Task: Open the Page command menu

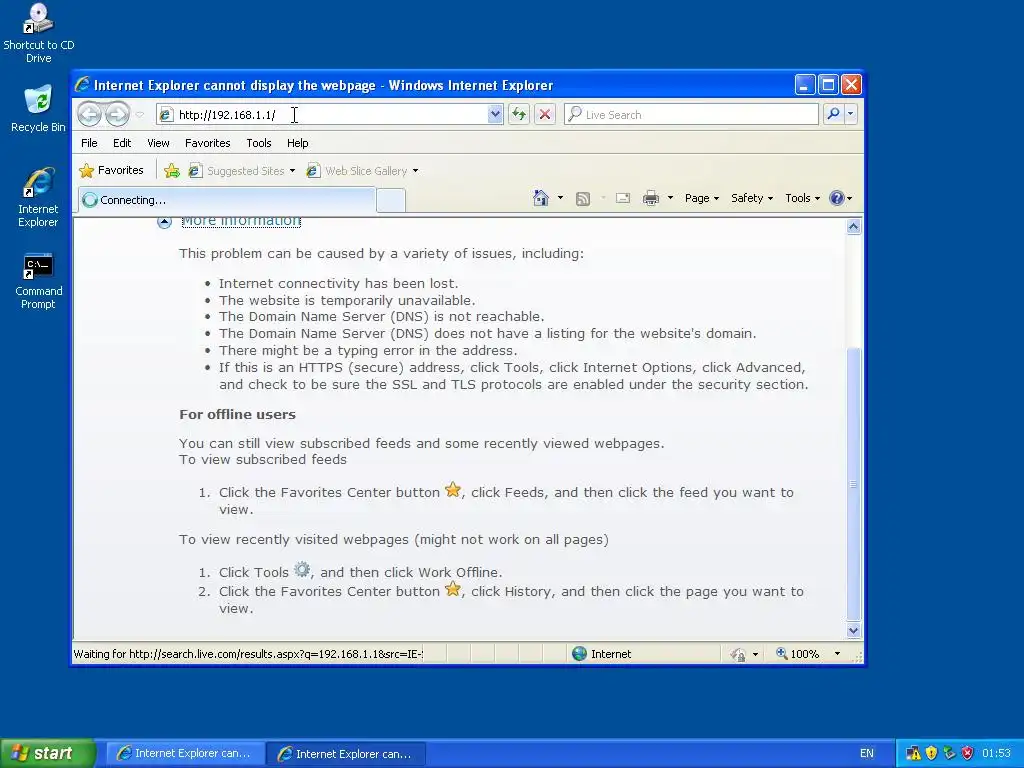Action: click(701, 198)
